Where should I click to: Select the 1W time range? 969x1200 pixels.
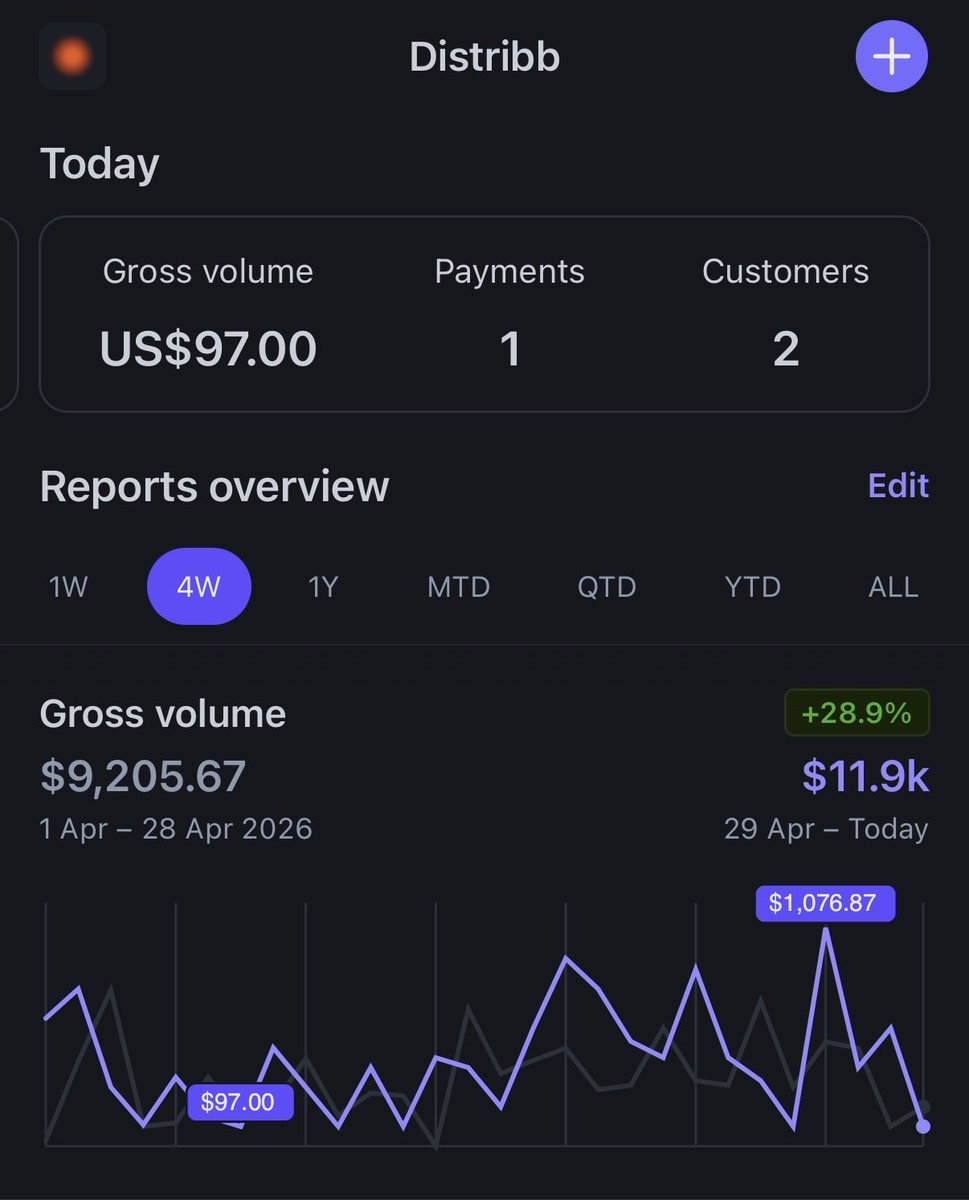(x=69, y=587)
